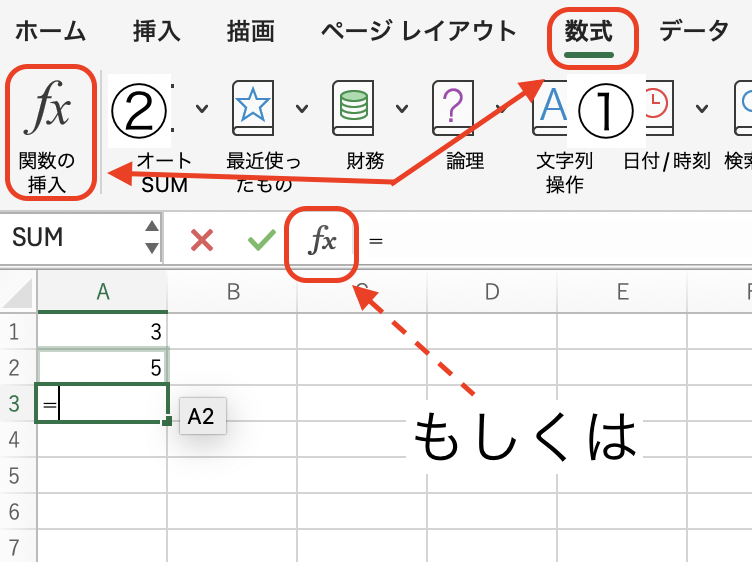Screen dimensions: 752x562
Task: Expand the 財務 dropdown arrow
Action: tap(402, 108)
